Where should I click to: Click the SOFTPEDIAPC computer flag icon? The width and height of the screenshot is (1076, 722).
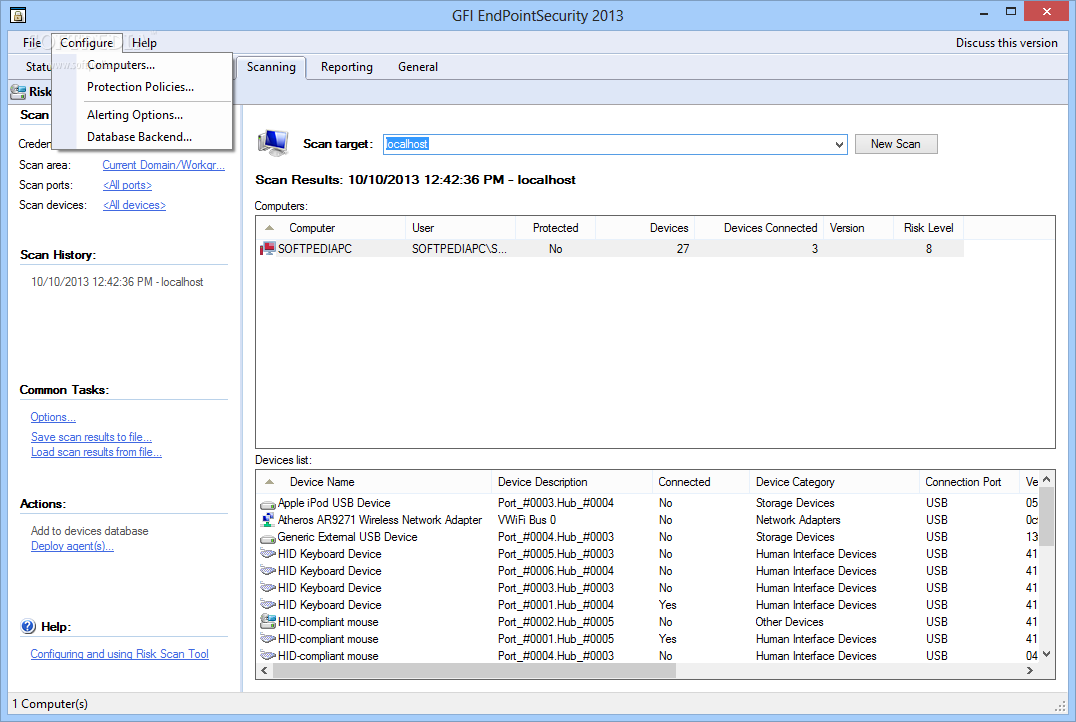[x=268, y=248]
